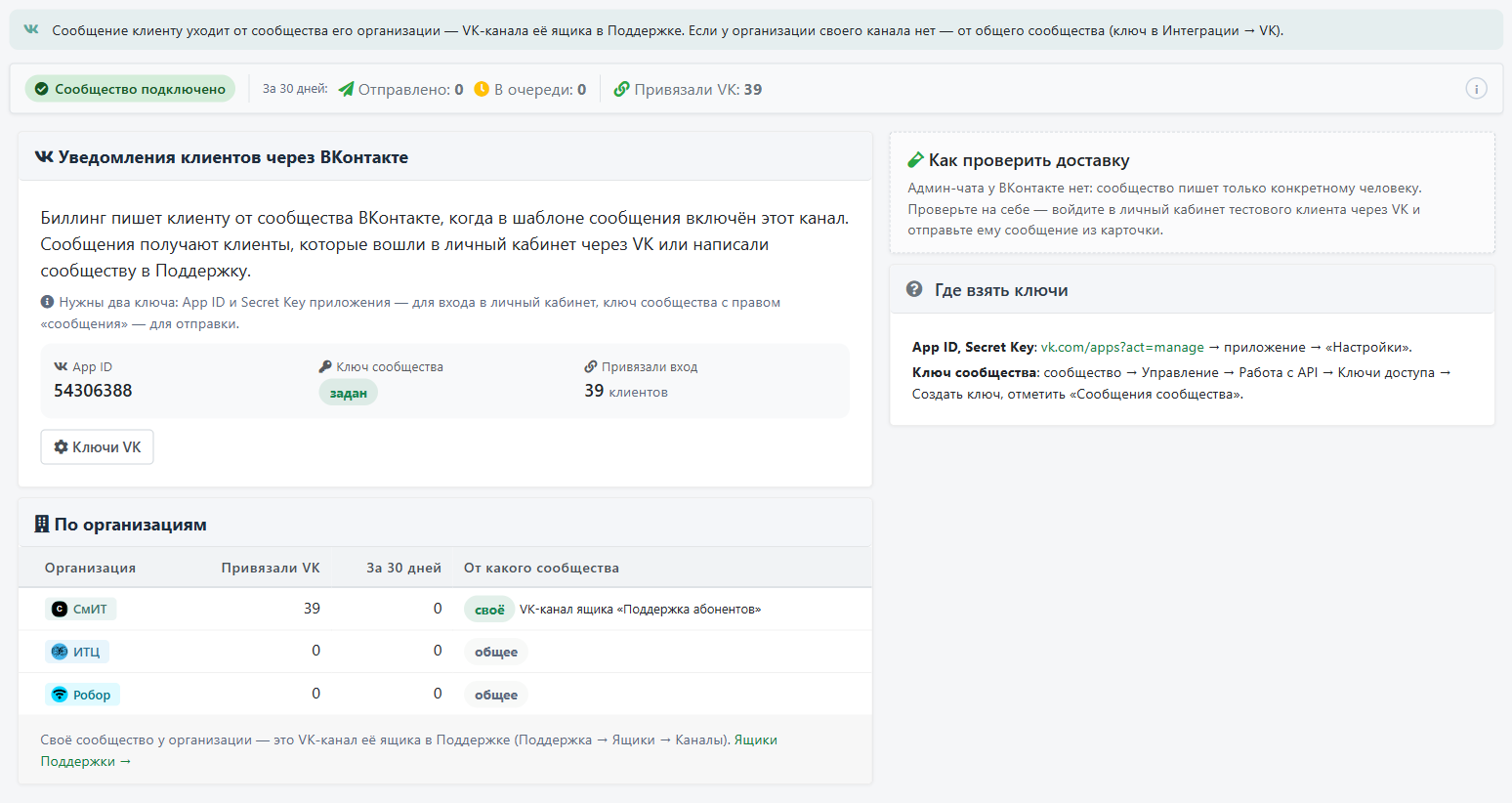Screen dimensions: 1512x803
Task: Click the App ID value 54306388
Action: [x=93, y=391]
